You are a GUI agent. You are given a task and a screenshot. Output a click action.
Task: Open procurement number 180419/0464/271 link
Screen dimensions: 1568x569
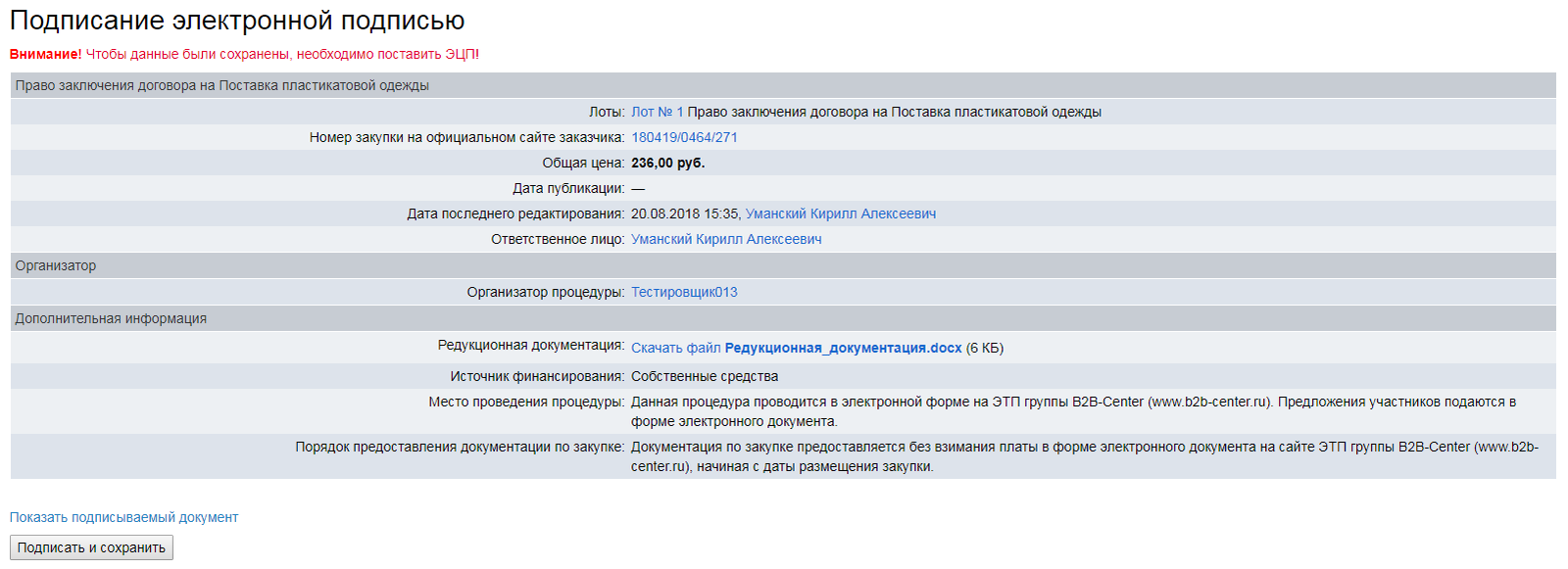tap(684, 137)
